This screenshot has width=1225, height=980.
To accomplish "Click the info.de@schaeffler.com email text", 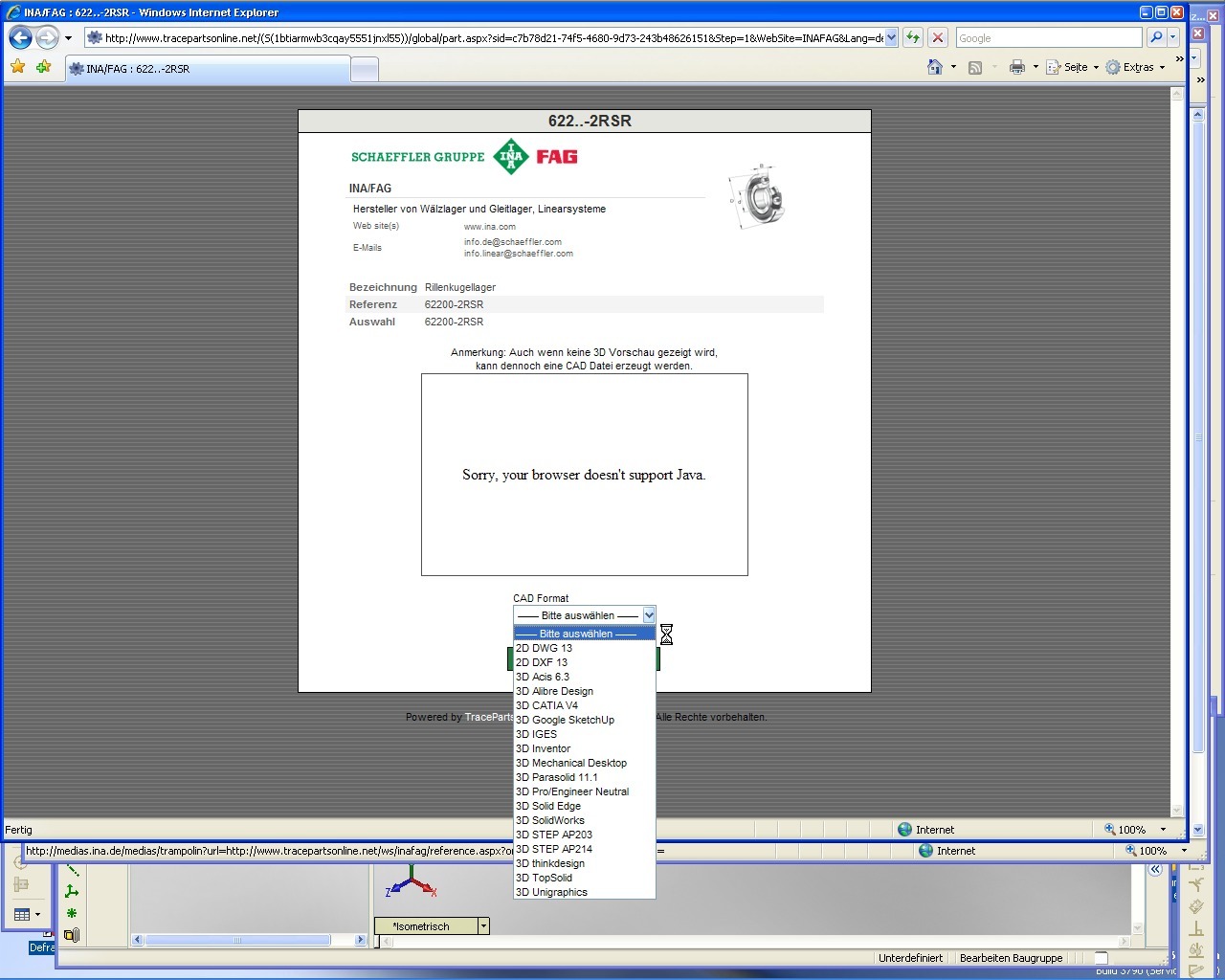I will pyautogui.click(x=513, y=242).
